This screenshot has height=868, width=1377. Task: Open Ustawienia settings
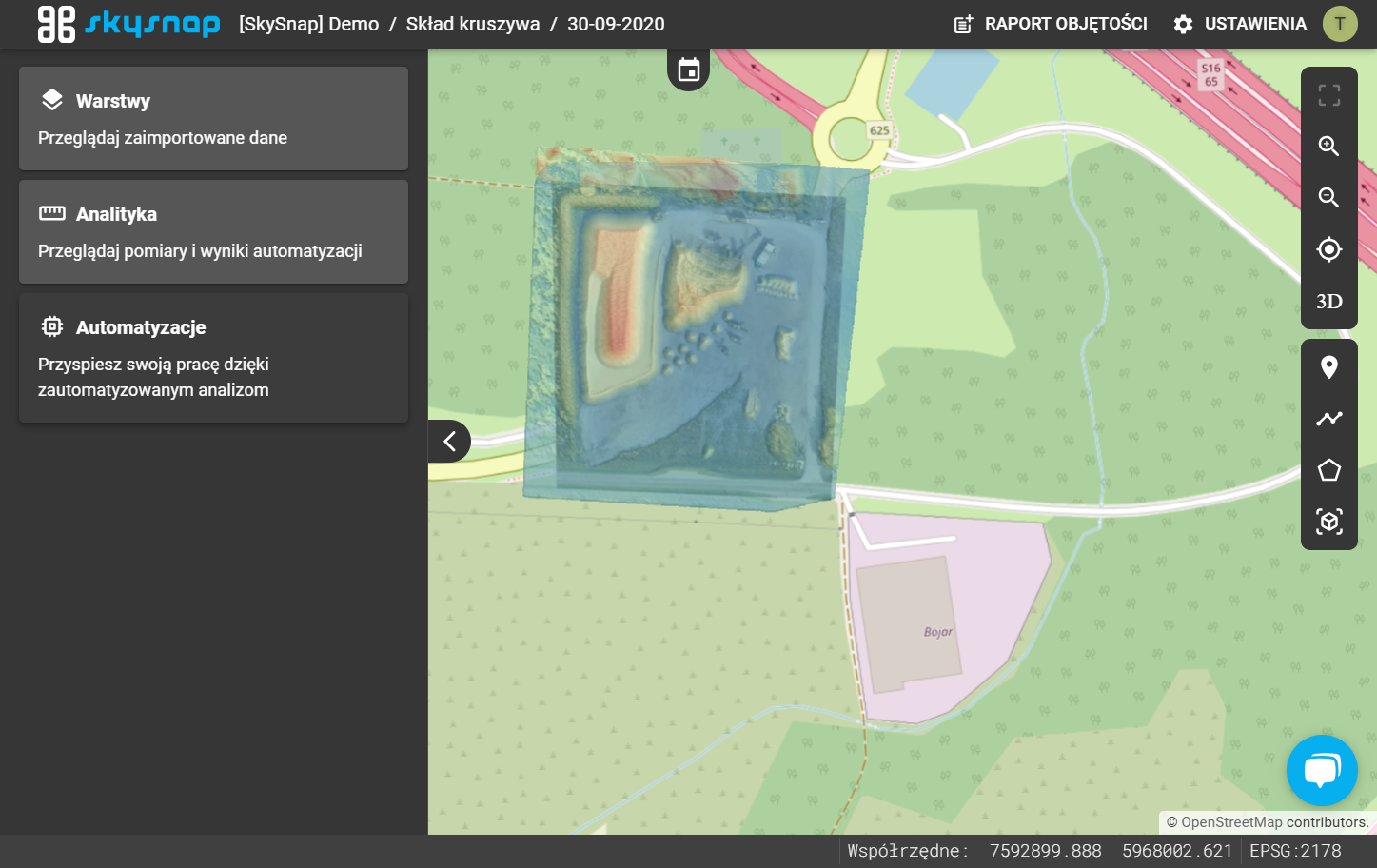(x=1240, y=24)
